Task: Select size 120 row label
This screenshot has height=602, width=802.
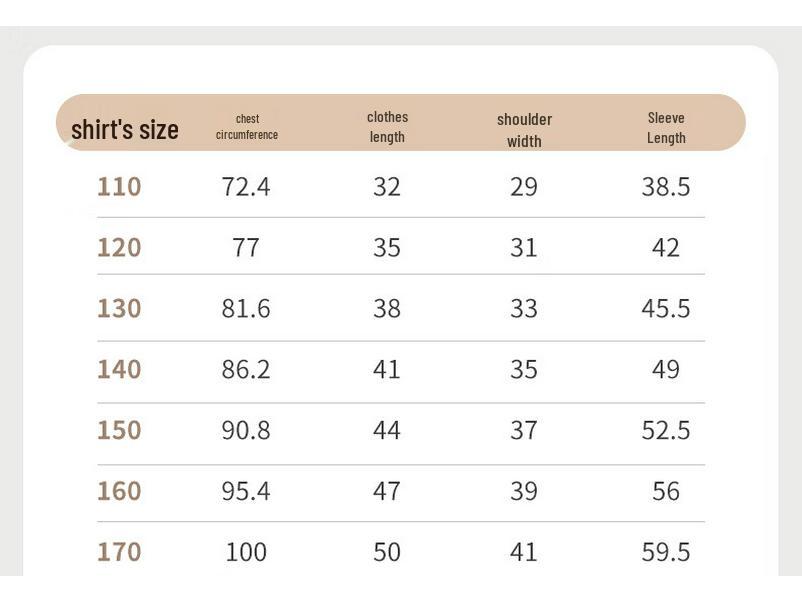Action: point(119,248)
